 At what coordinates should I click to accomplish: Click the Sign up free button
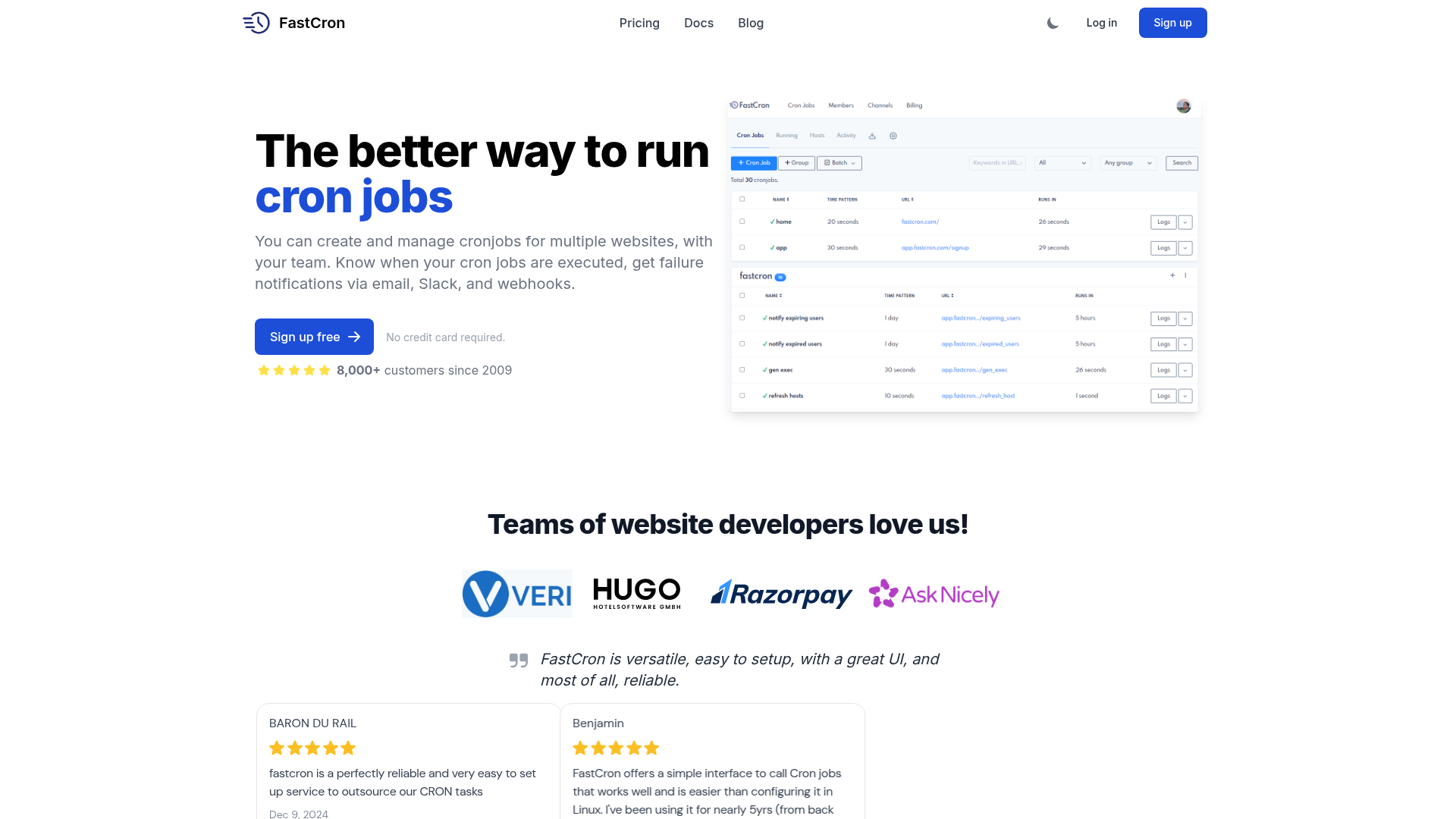pos(314,337)
